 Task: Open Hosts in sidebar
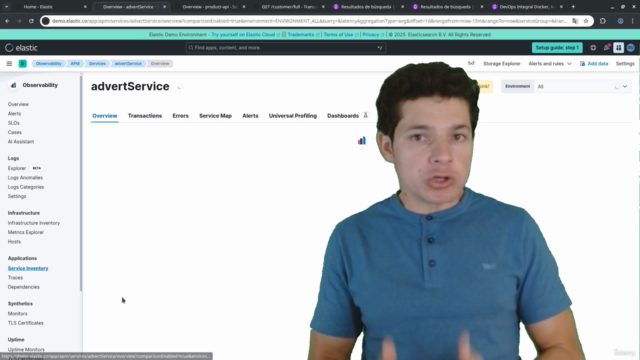click(14, 242)
